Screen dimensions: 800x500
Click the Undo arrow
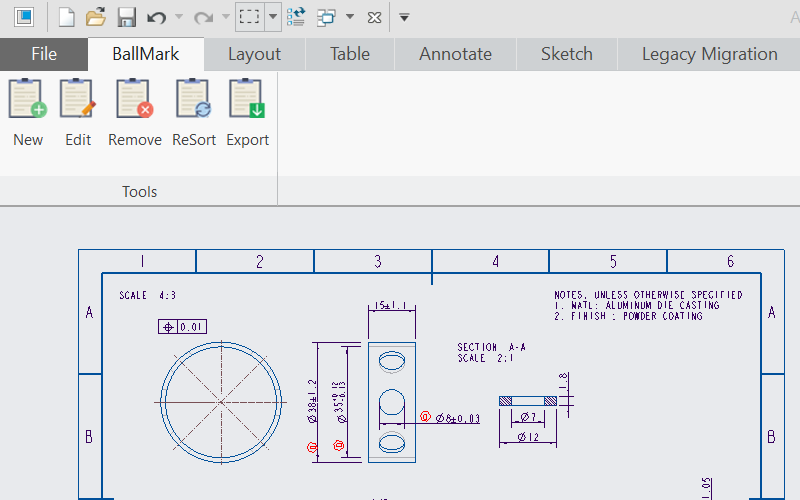coord(156,17)
